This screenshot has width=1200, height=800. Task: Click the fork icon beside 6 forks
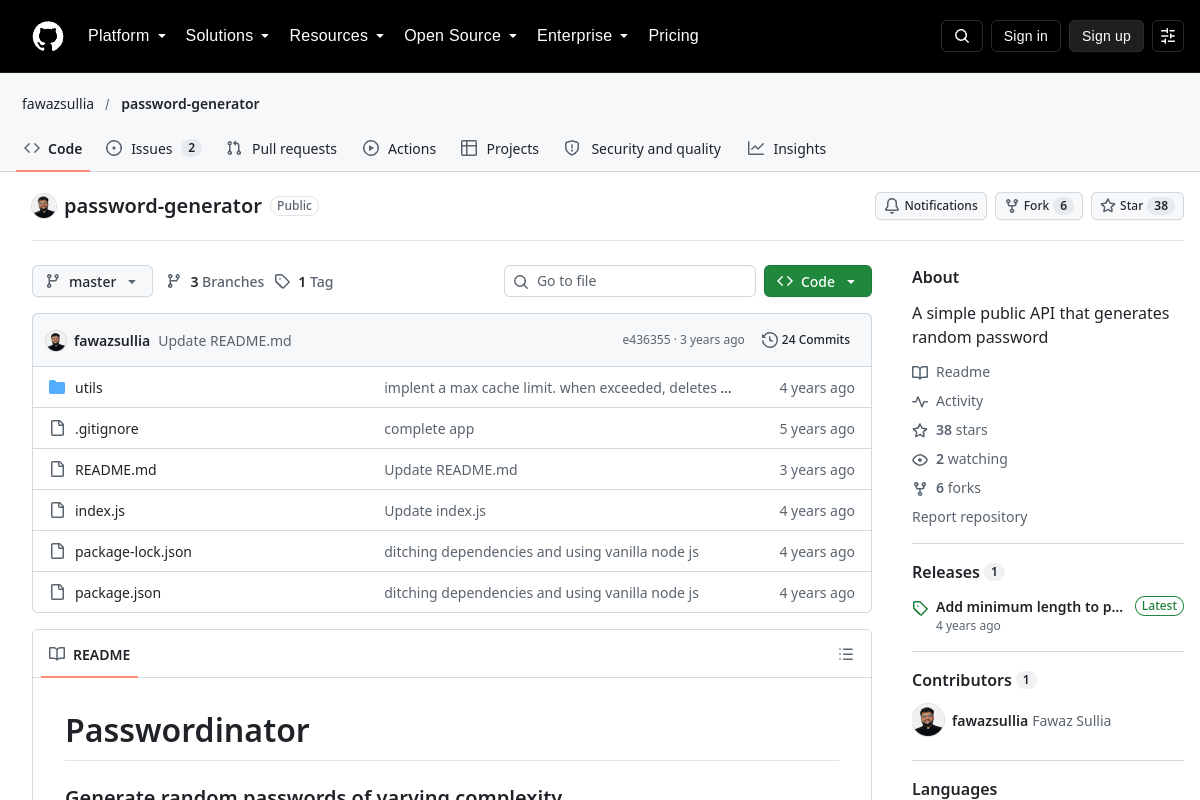pyautogui.click(x=920, y=488)
